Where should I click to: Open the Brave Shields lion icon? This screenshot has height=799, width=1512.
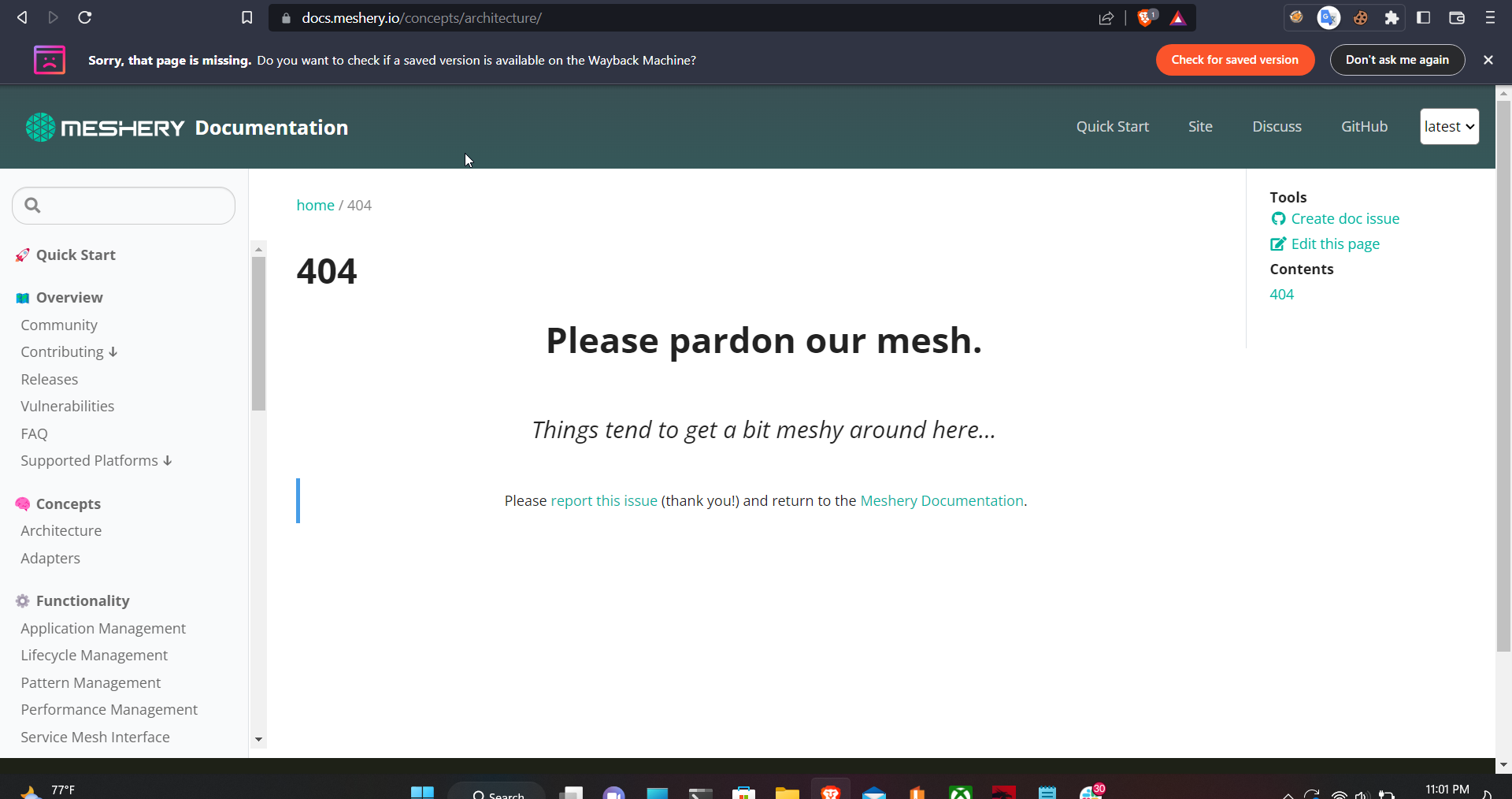pyautogui.click(x=1145, y=18)
